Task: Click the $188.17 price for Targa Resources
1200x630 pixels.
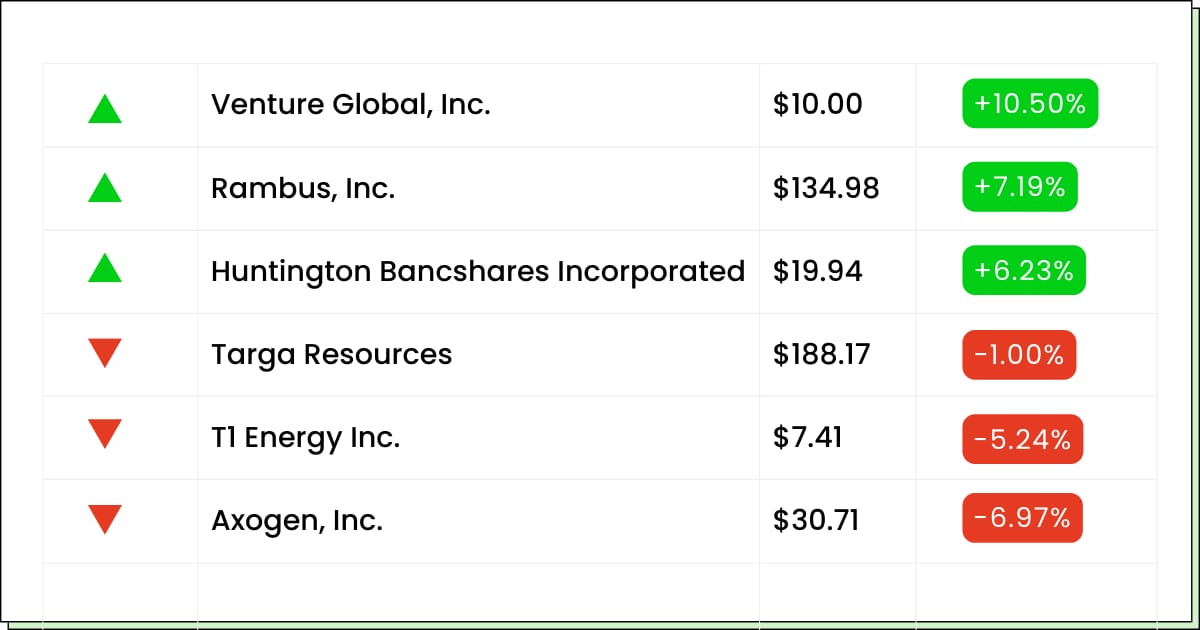Action: (821, 354)
